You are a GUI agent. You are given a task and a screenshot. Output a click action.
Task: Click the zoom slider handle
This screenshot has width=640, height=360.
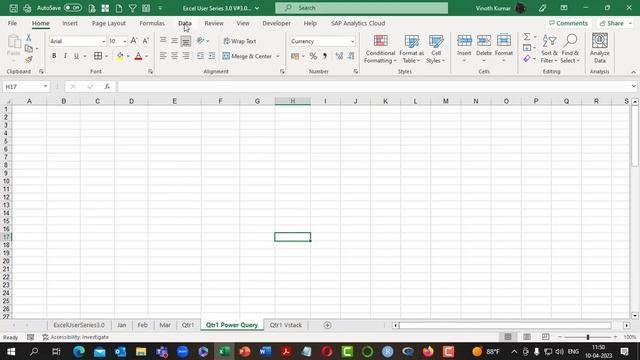[x=588, y=337]
